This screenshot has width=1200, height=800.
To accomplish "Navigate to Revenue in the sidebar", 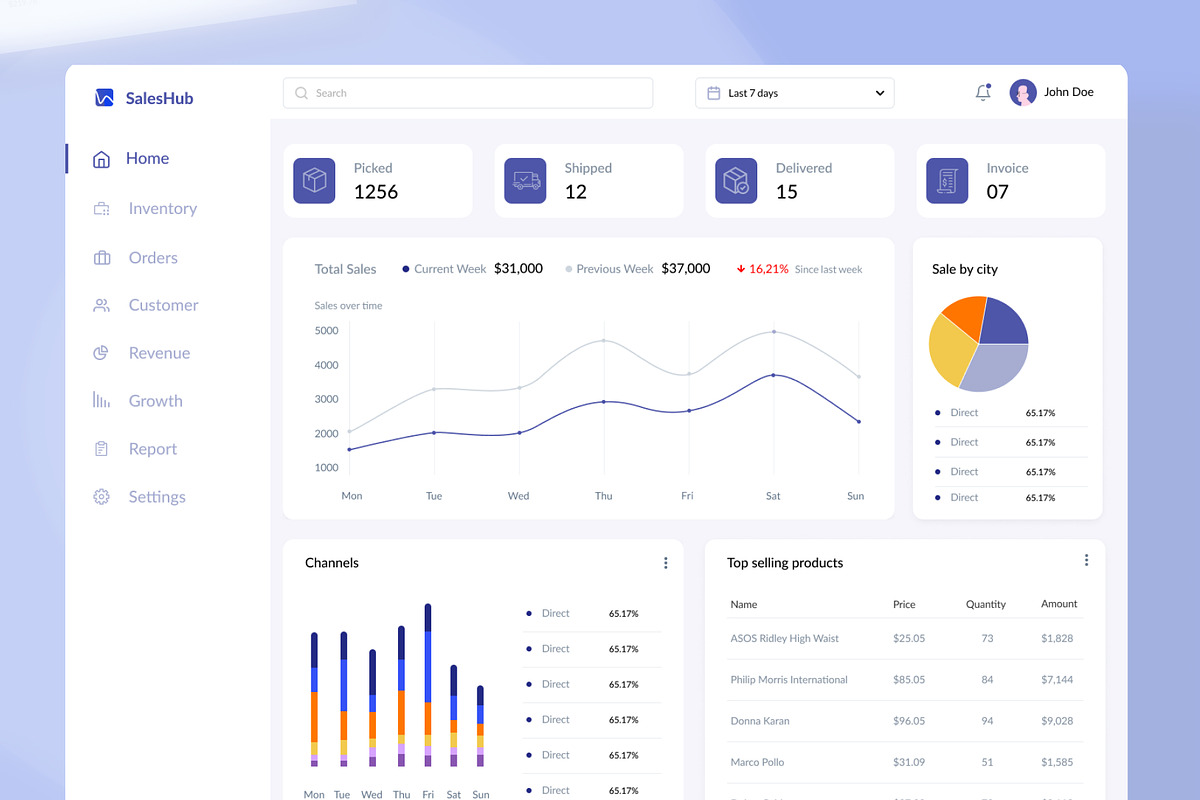I will coord(159,353).
